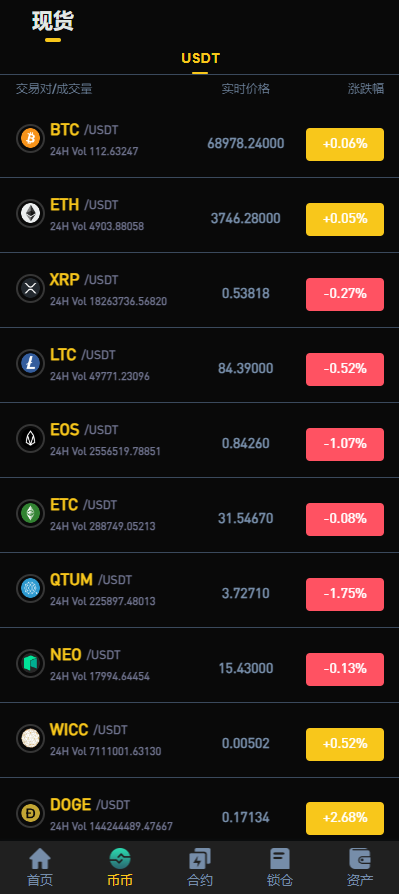Go to 首页 home tab
Image resolution: width=399 pixels, height=894 pixels.
[40, 867]
